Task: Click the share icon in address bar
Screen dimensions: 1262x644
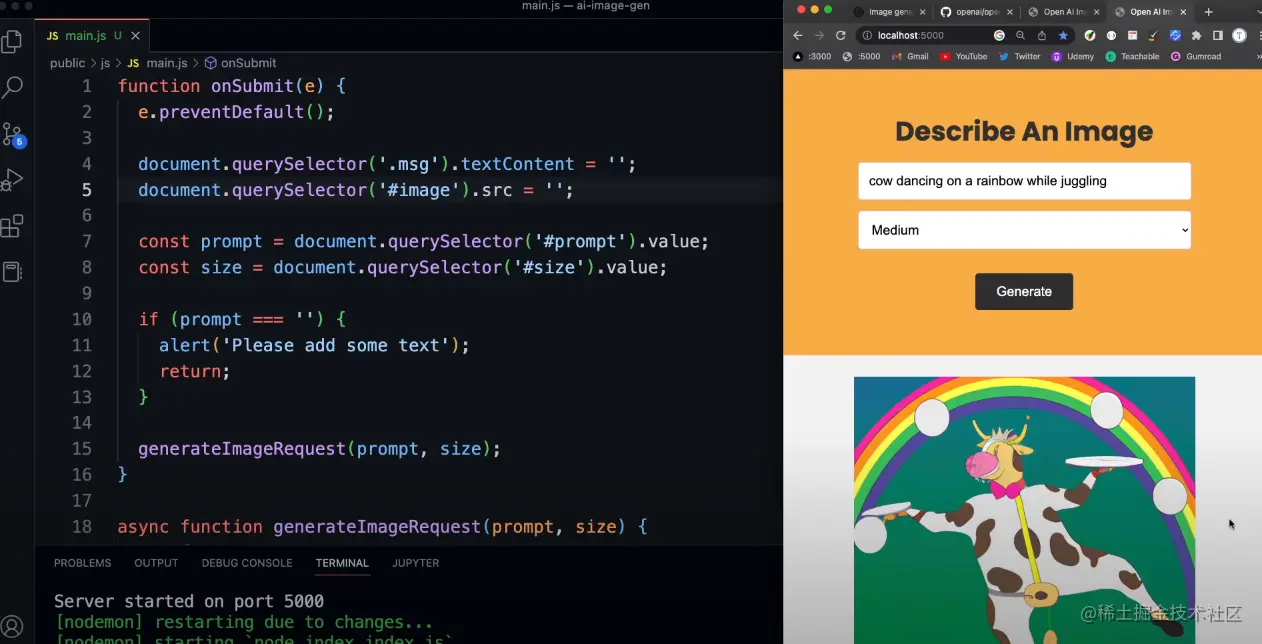Action: [x=1042, y=35]
